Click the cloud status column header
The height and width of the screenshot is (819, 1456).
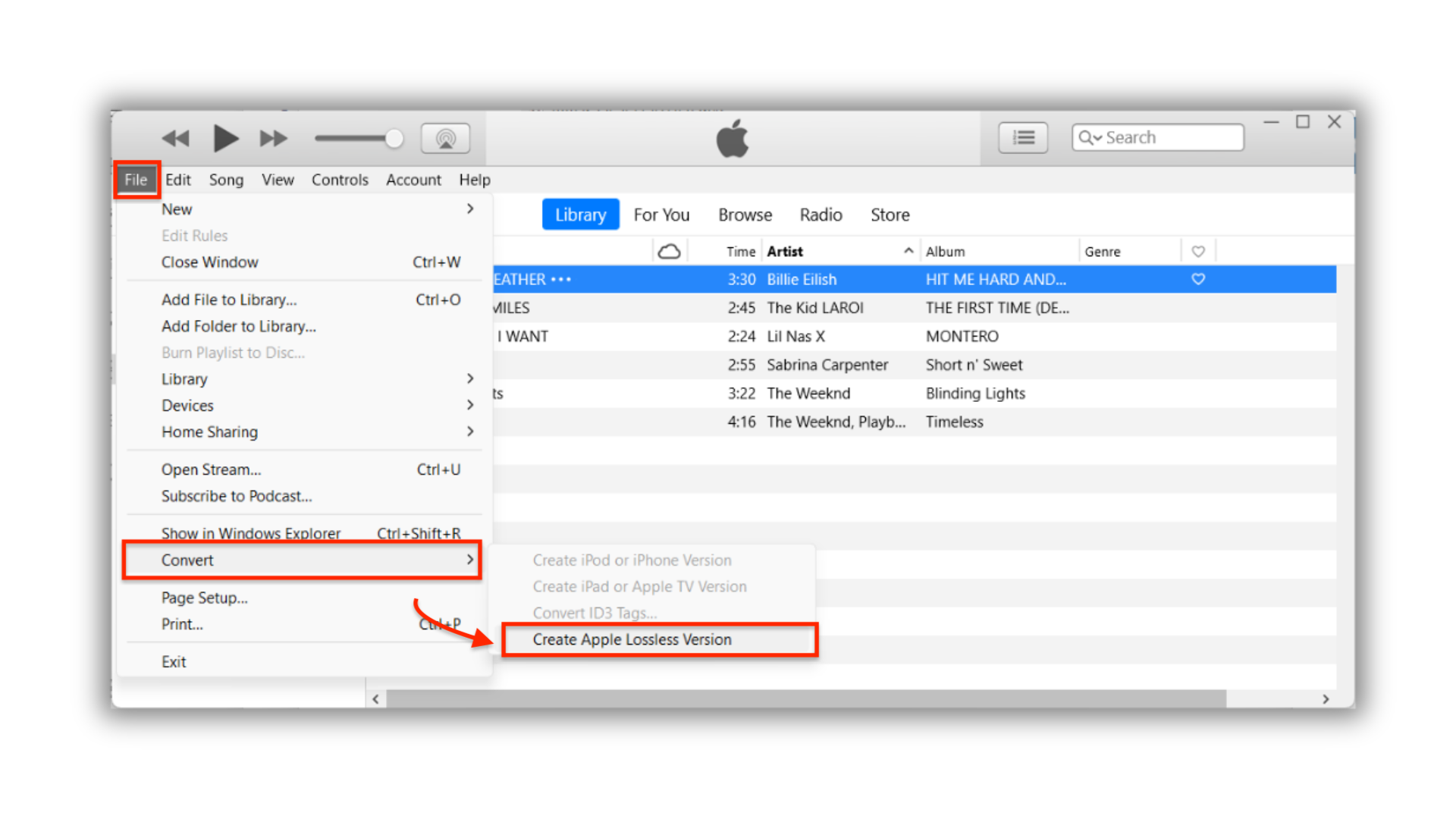(669, 251)
